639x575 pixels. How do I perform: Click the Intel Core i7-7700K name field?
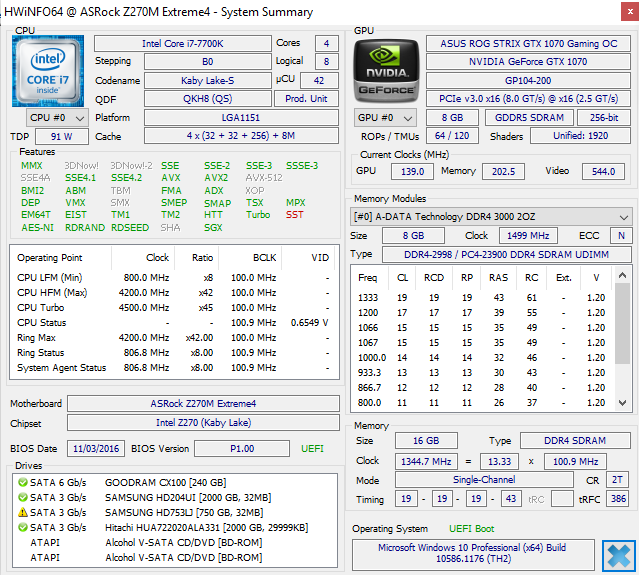click(x=183, y=44)
